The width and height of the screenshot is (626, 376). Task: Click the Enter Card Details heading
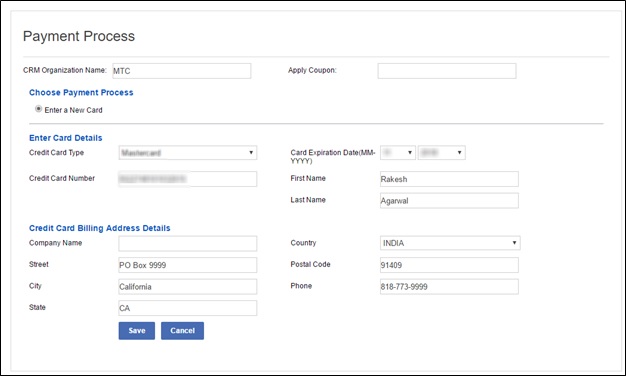click(x=65, y=138)
